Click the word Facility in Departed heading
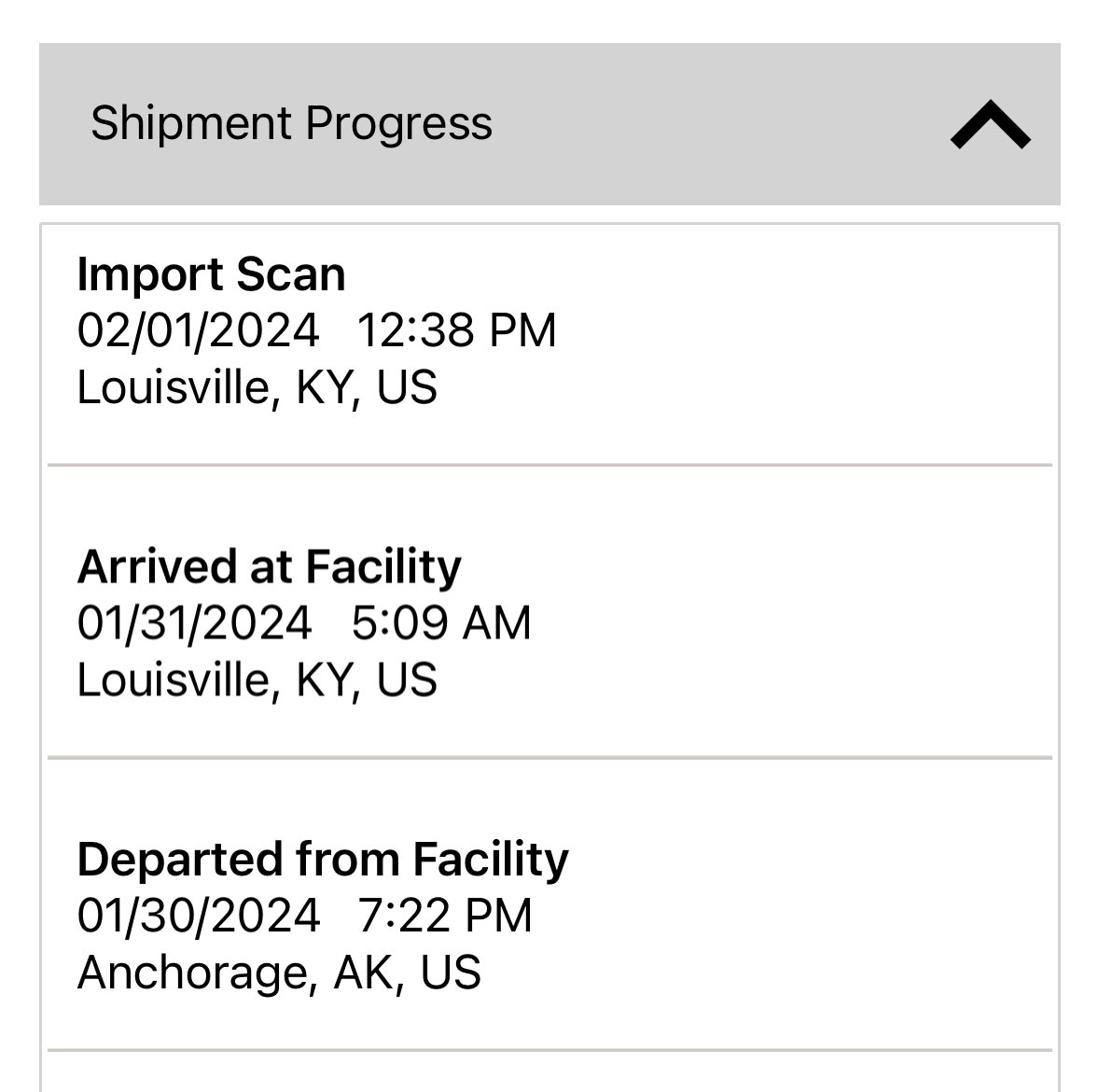 click(491, 859)
